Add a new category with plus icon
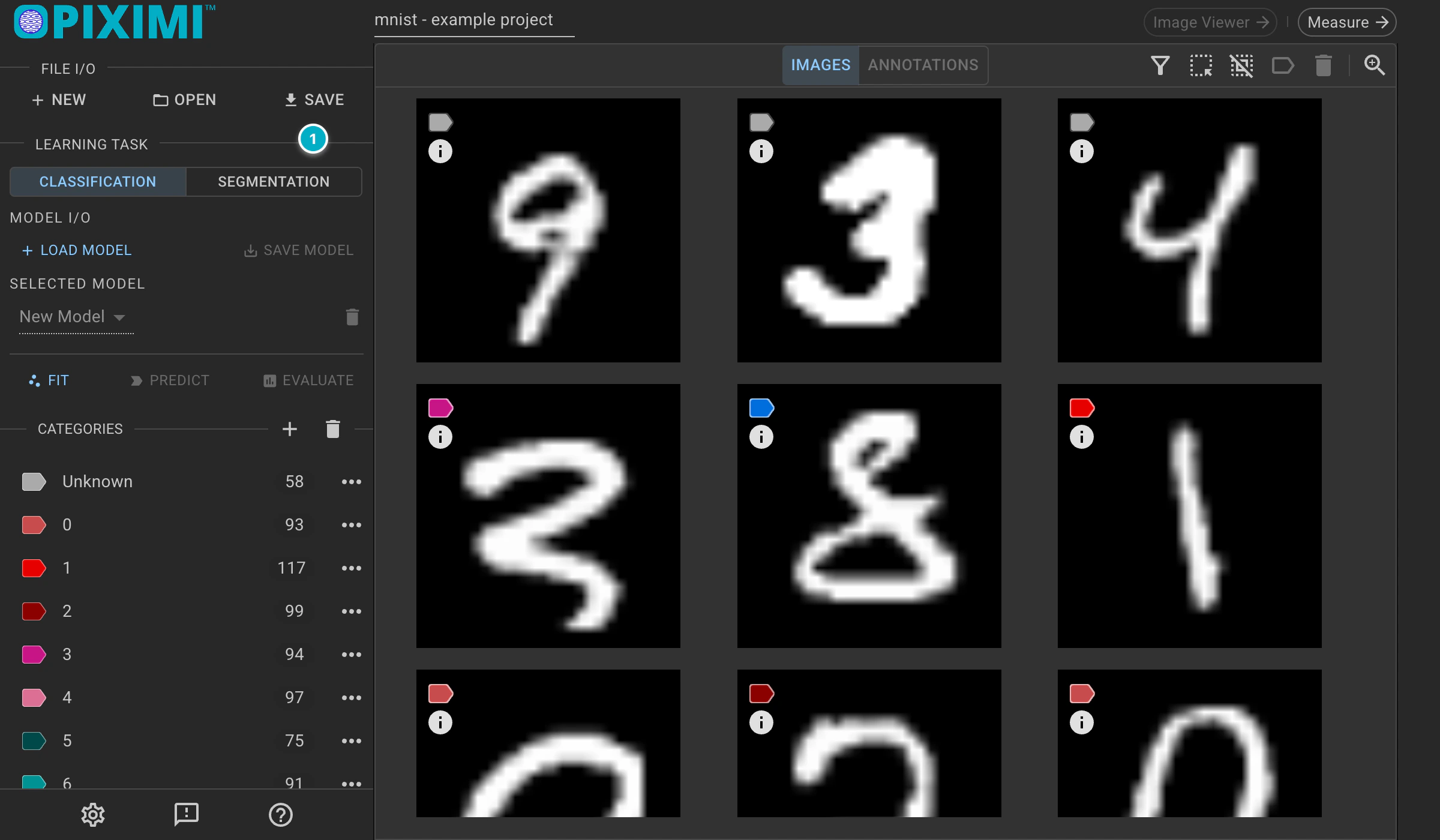The image size is (1440, 840). point(290,429)
